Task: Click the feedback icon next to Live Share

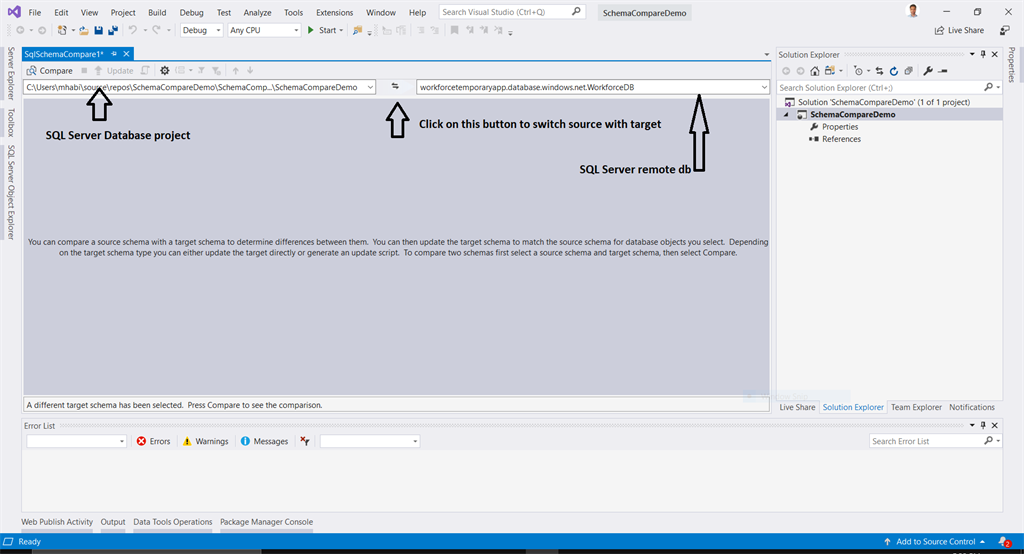Action: point(1004,30)
